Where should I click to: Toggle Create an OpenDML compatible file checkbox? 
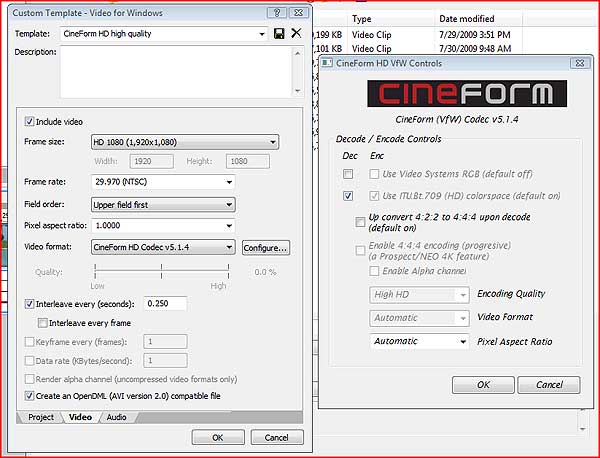click(29, 396)
